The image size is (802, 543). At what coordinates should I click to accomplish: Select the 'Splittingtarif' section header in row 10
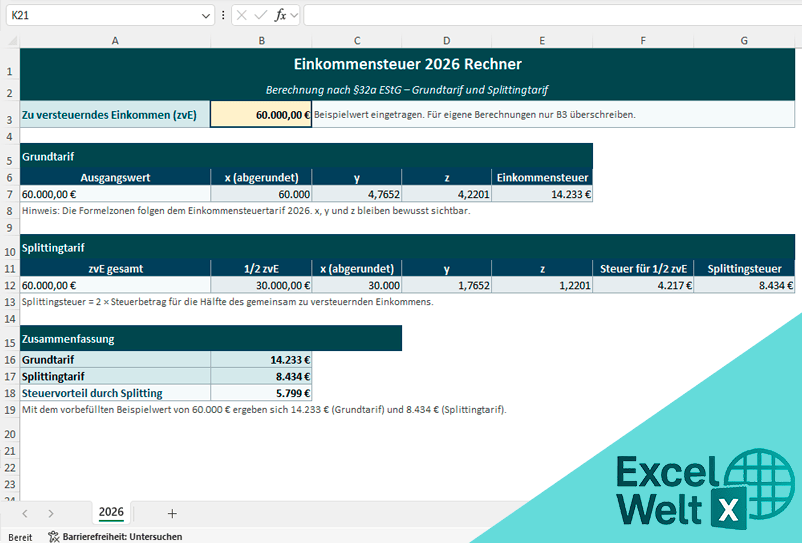(x=408, y=247)
